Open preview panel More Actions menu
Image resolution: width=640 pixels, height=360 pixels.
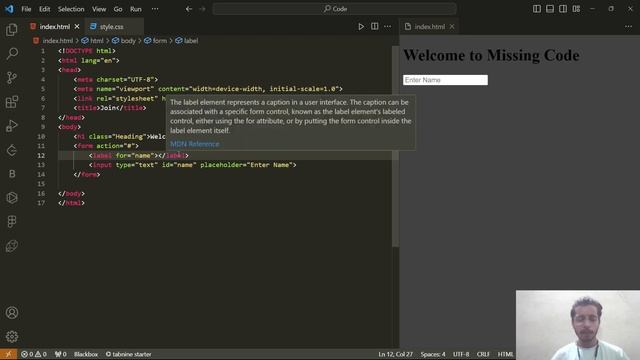pyautogui.click(x=628, y=27)
